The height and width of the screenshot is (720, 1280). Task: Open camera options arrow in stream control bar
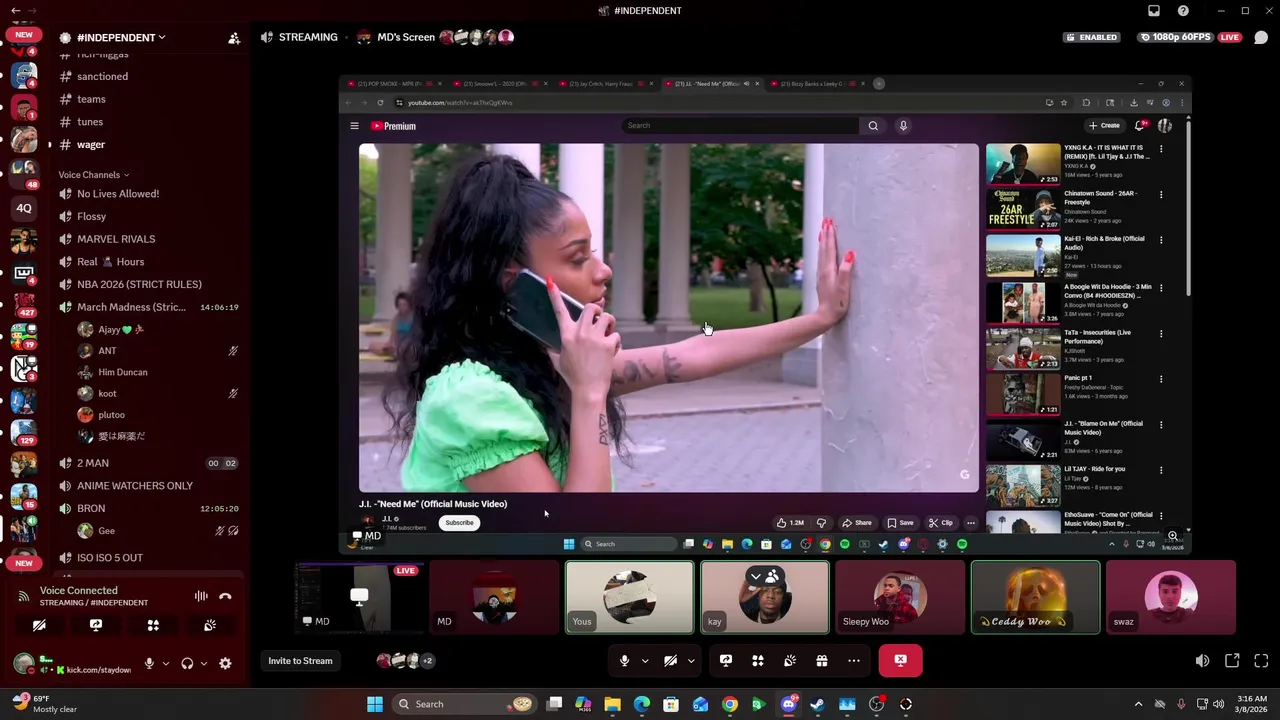click(691, 661)
